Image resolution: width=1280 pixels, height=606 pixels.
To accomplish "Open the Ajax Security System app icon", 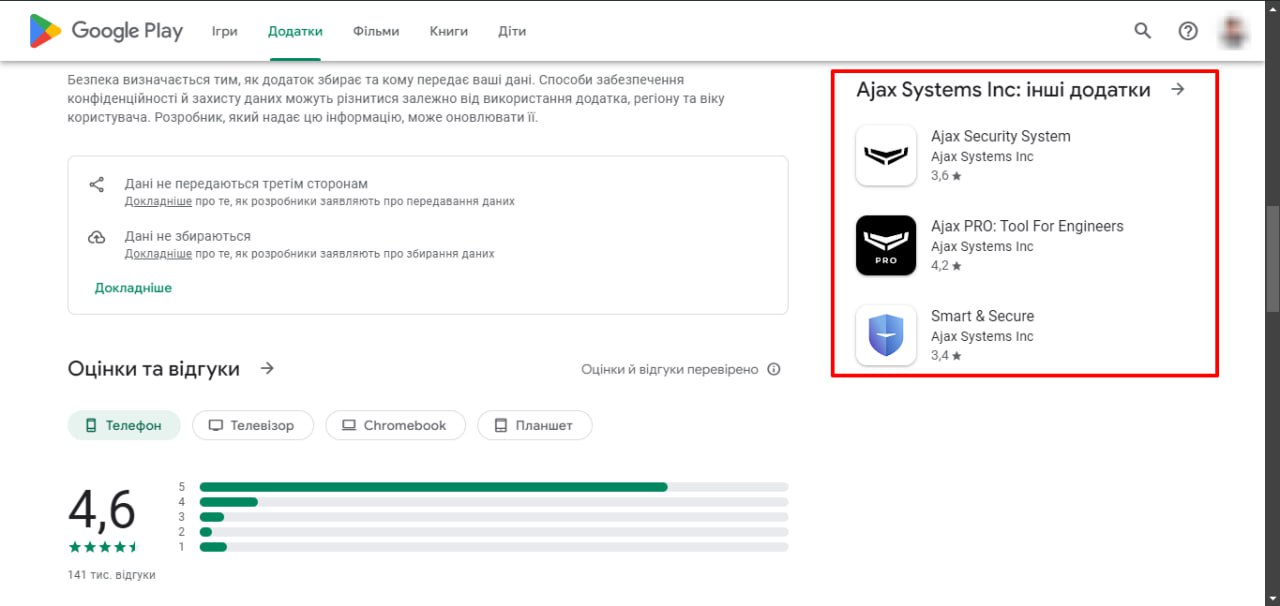I will [x=886, y=155].
